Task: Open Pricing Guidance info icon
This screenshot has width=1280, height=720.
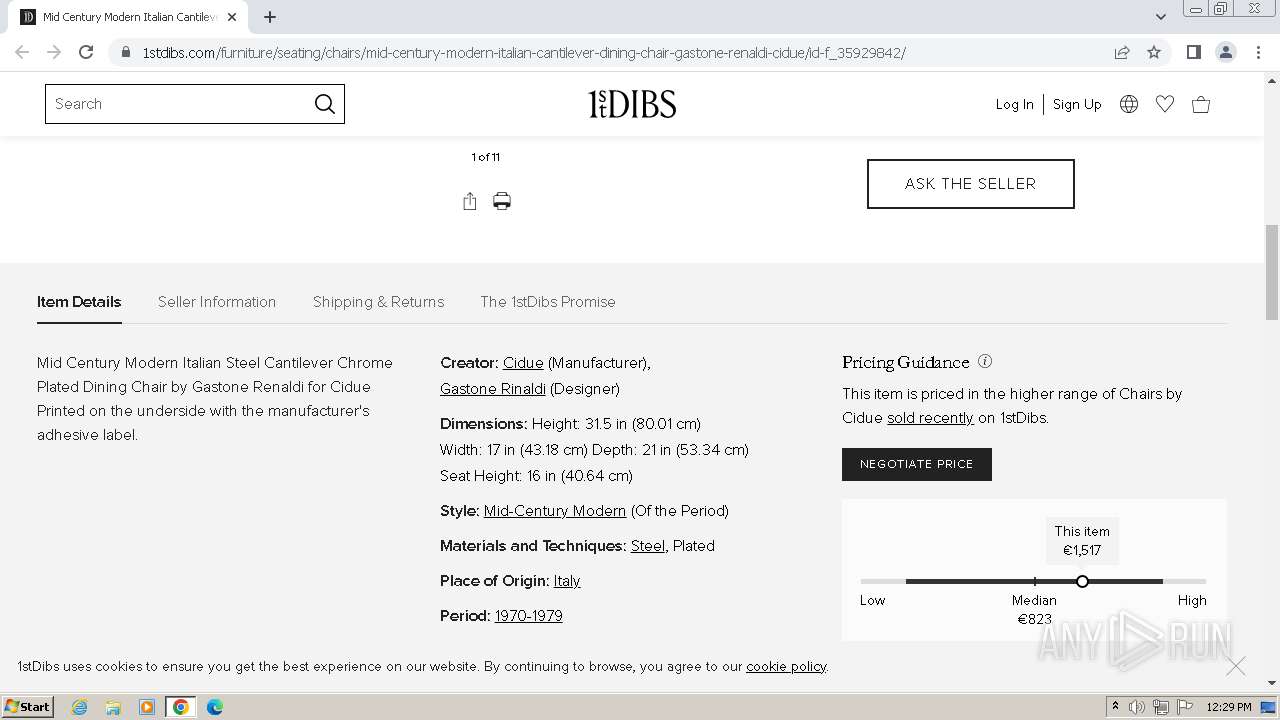Action: (985, 362)
